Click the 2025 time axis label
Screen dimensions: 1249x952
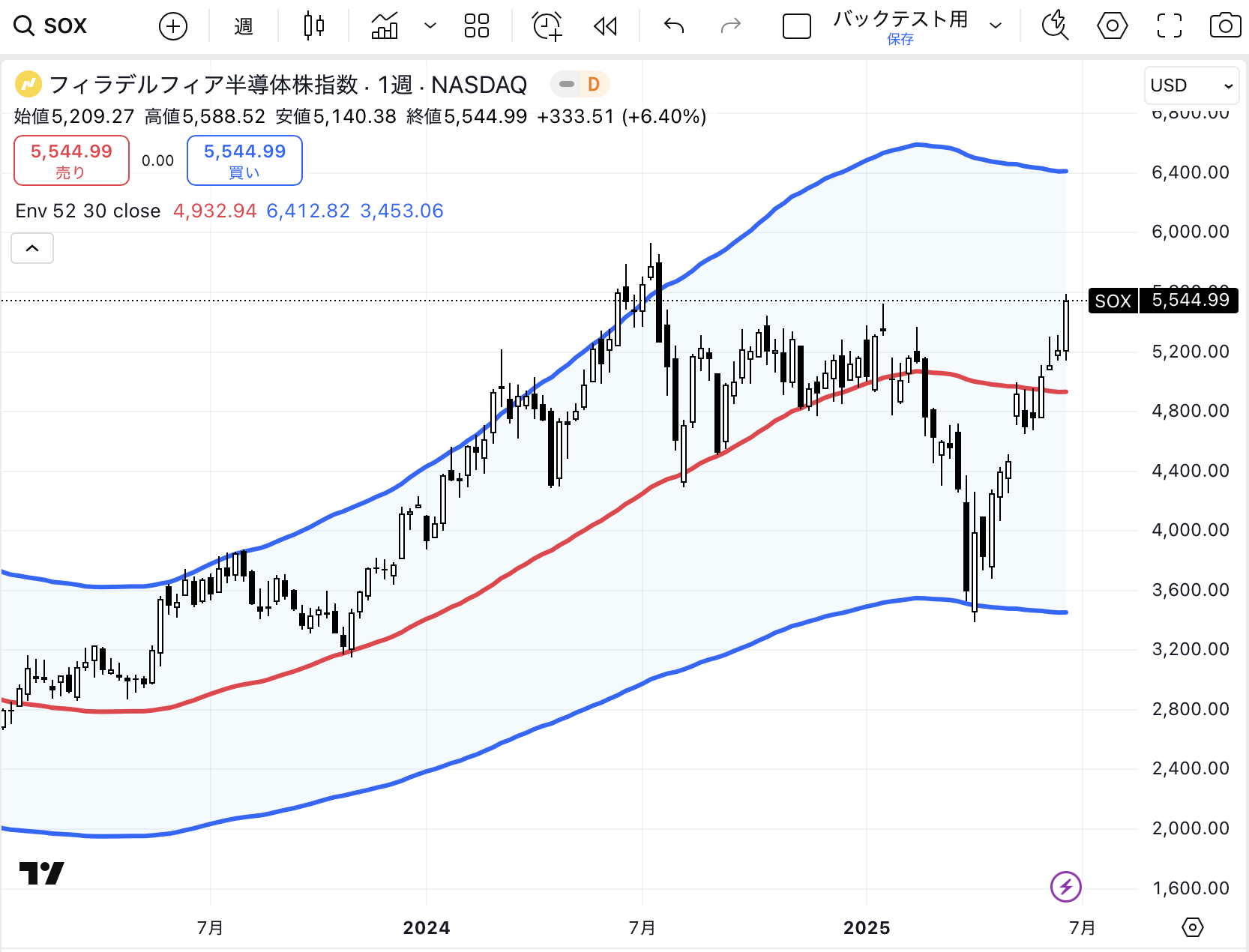pyautogui.click(x=867, y=928)
